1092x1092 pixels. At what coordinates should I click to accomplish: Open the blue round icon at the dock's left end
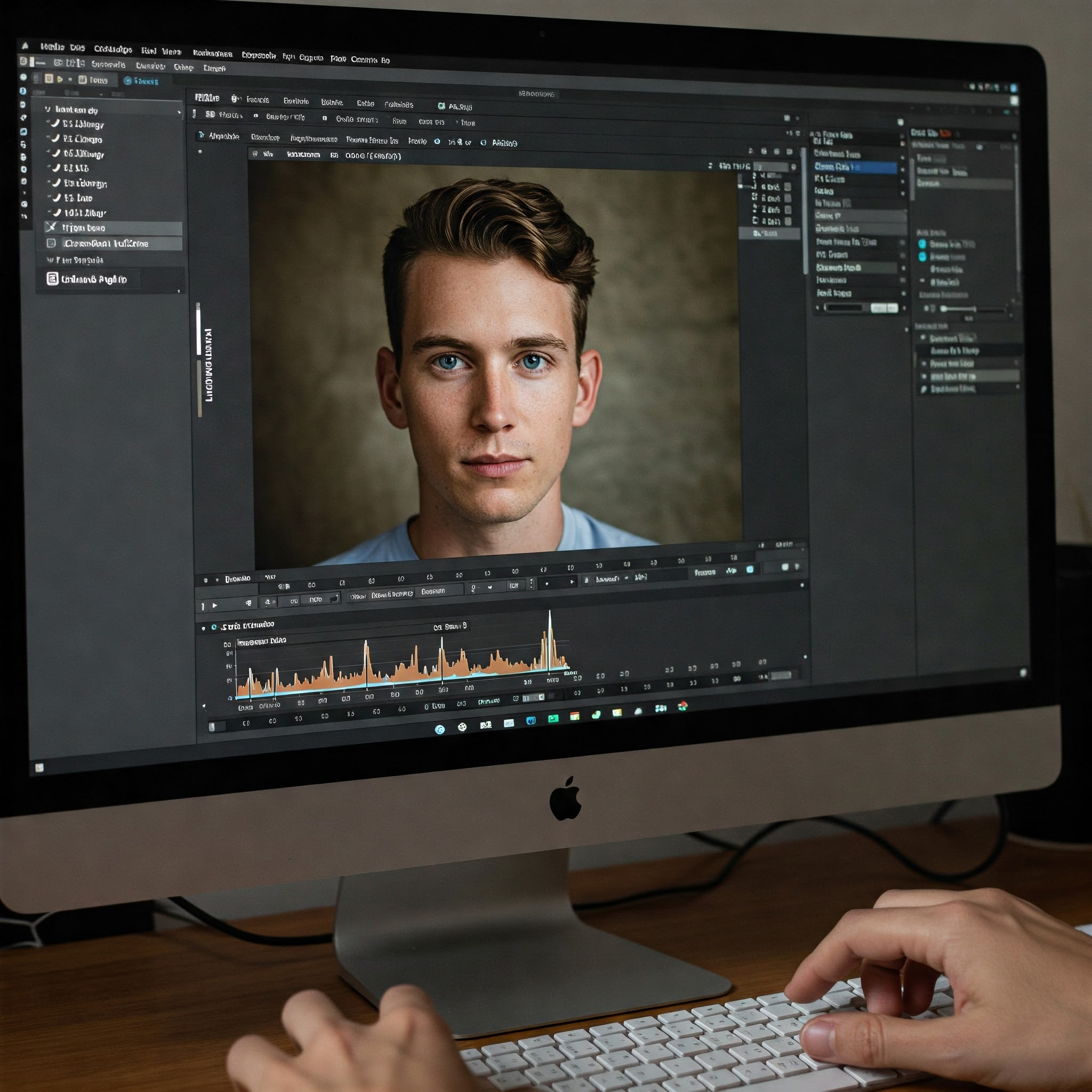point(440,729)
